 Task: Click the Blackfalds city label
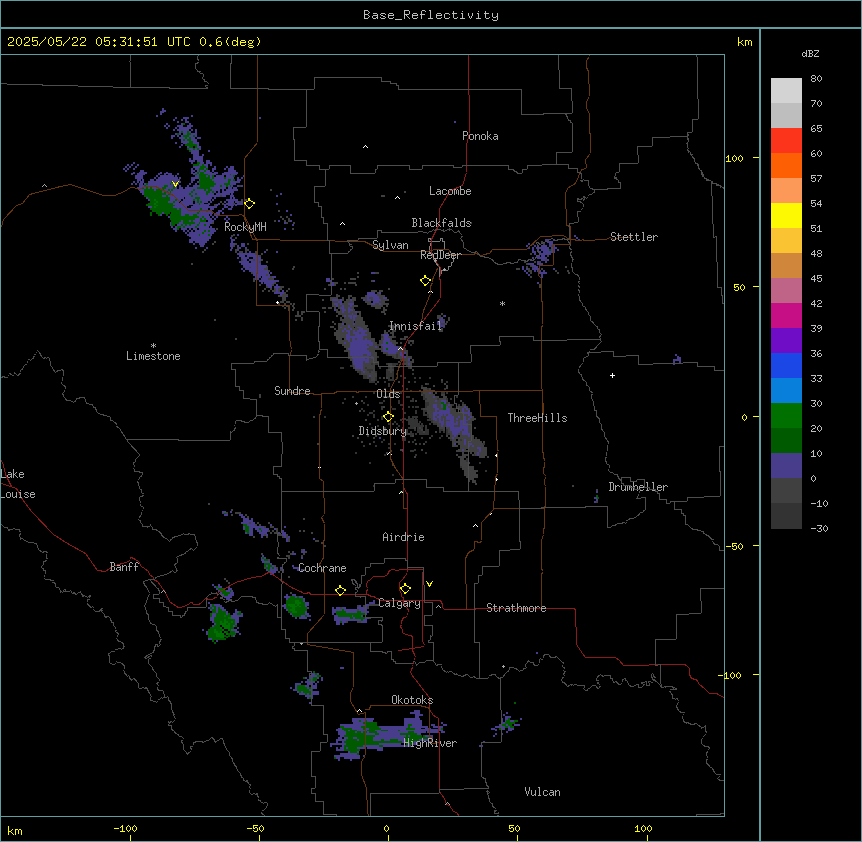[441, 223]
